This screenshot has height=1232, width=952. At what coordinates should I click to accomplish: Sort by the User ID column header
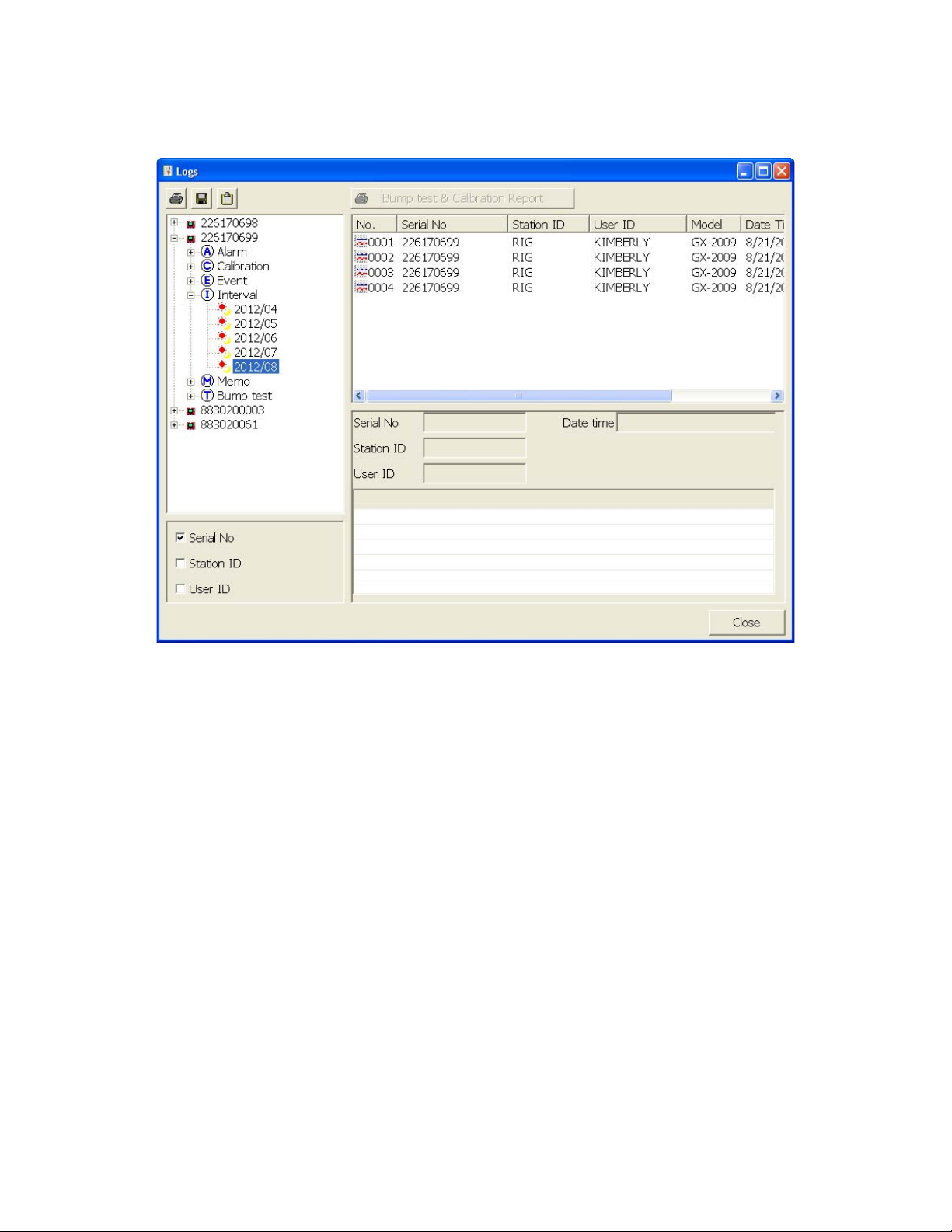638,224
